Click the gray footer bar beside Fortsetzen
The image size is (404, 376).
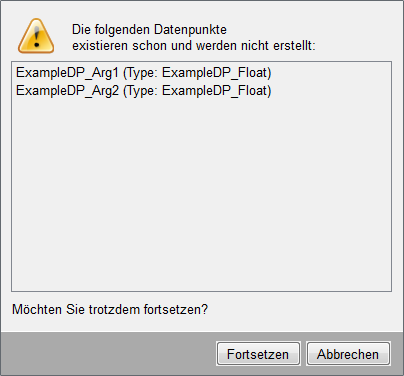coord(108,354)
